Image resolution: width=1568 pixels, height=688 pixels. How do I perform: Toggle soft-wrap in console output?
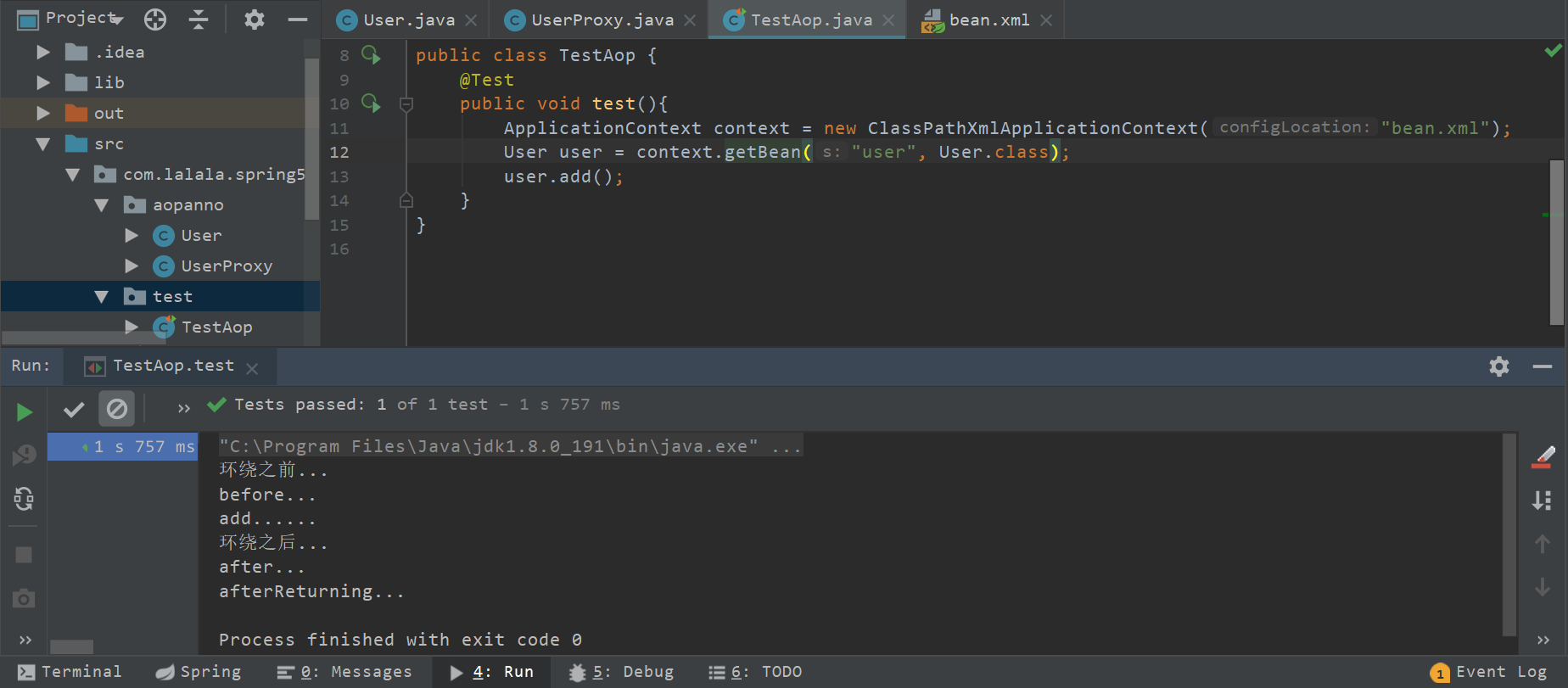coord(1543,457)
